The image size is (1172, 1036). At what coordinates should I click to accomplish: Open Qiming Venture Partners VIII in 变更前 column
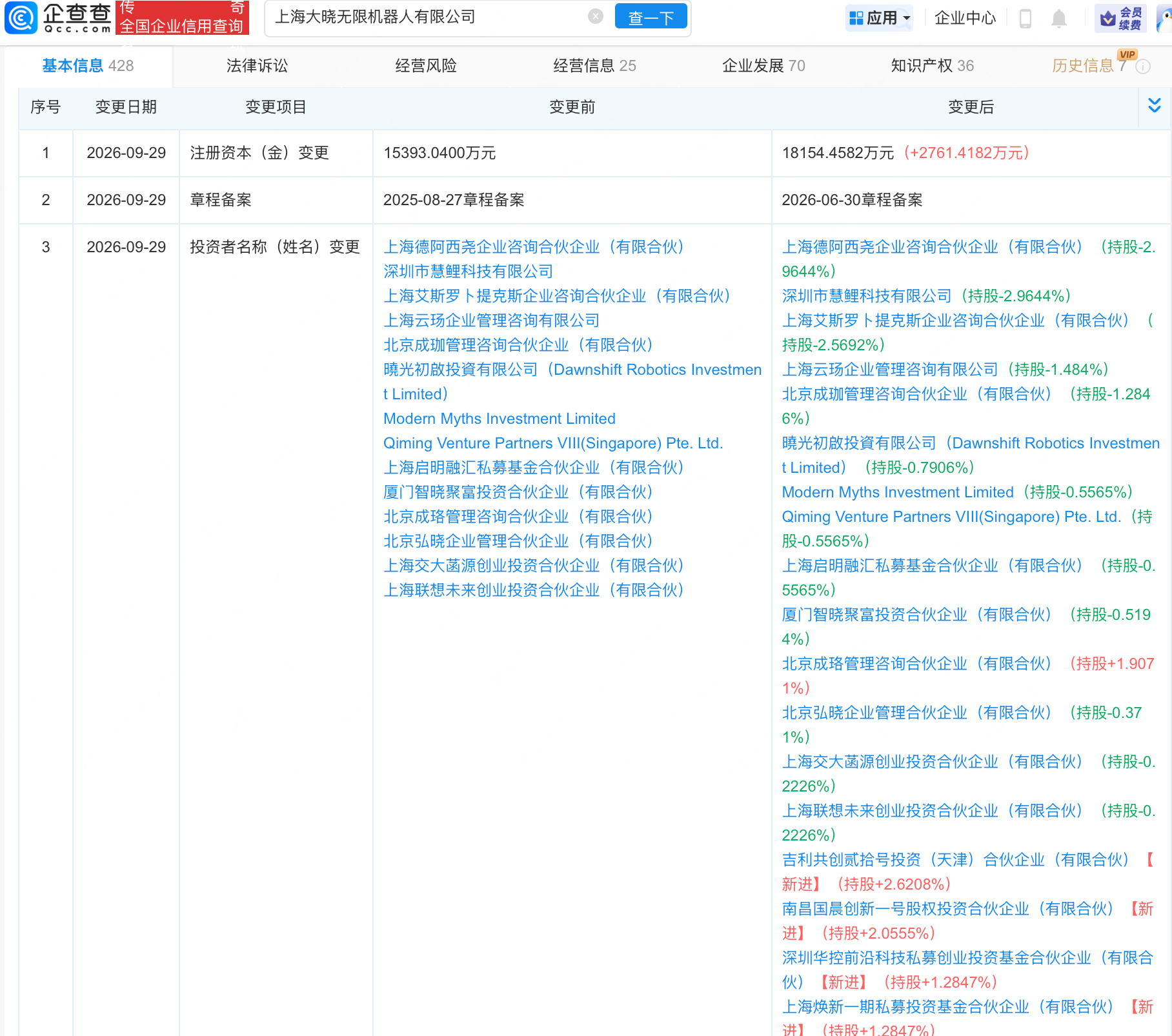click(x=553, y=443)
